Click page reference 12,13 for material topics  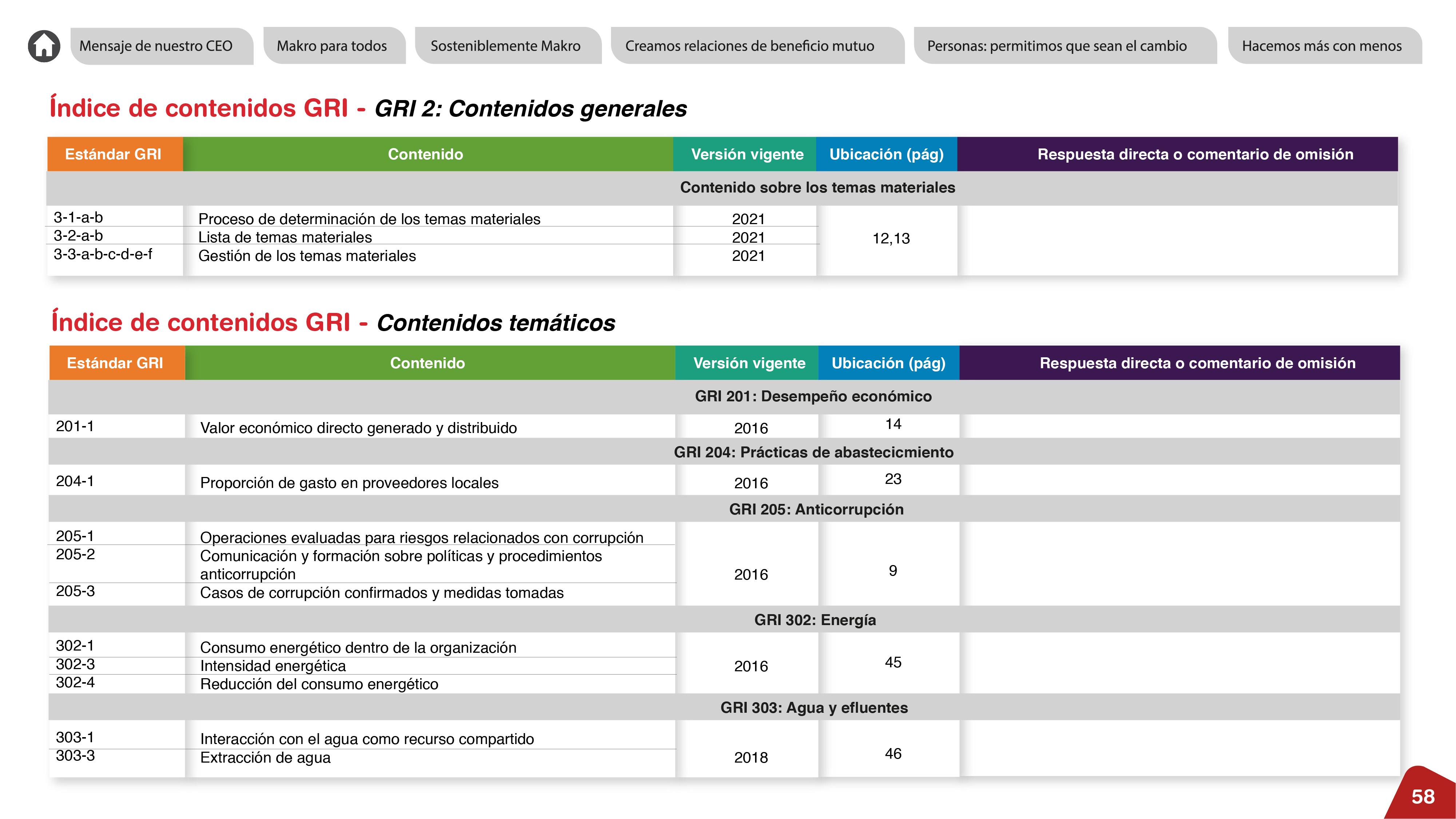click(x=891, y=239)
